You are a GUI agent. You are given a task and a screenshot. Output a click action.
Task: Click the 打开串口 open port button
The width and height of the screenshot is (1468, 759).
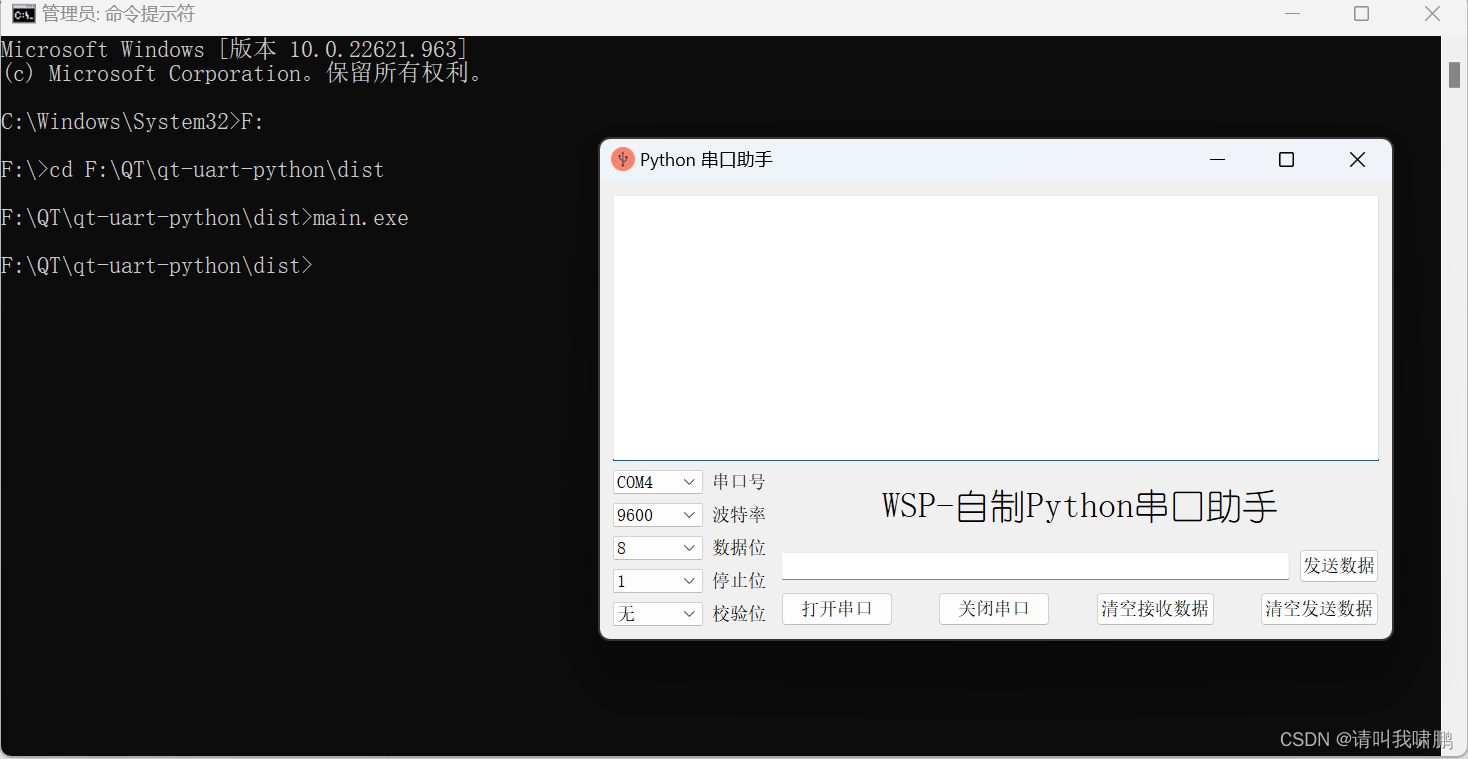pos(836,608)
